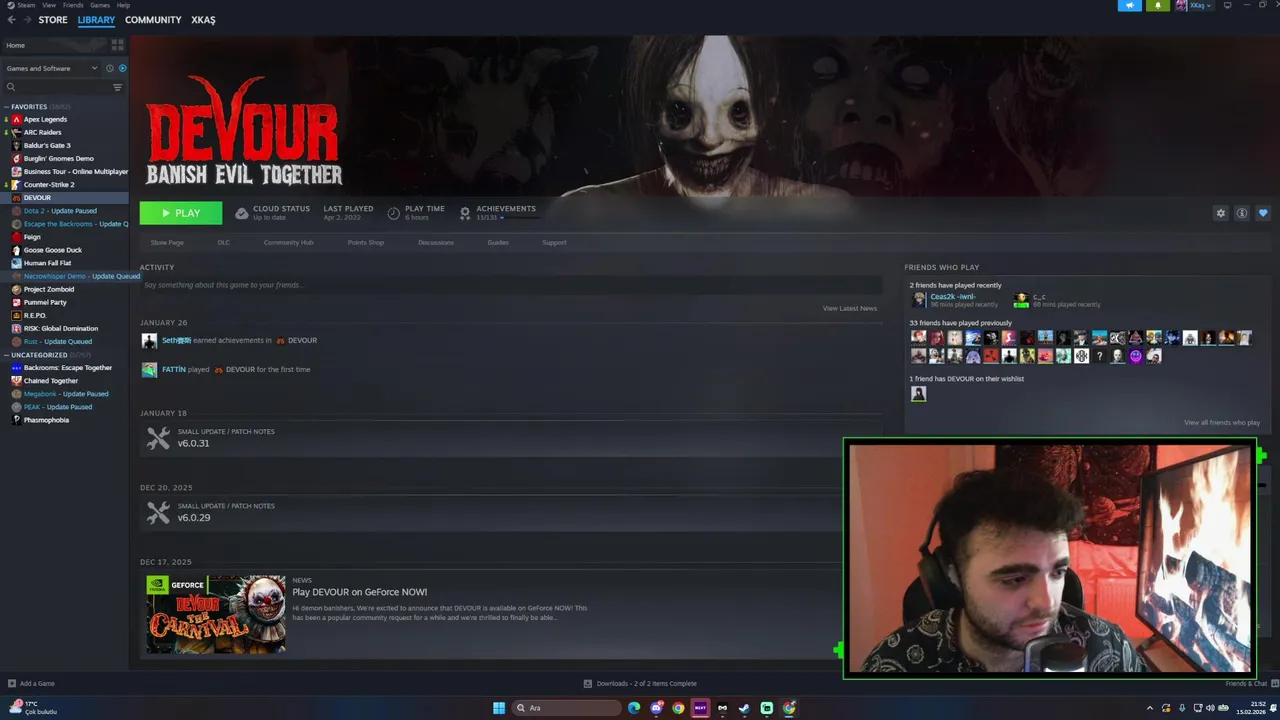Open Play DEVOUR on GeForce NOW article
Screen dimensions: 1280x720
[360, 592]
